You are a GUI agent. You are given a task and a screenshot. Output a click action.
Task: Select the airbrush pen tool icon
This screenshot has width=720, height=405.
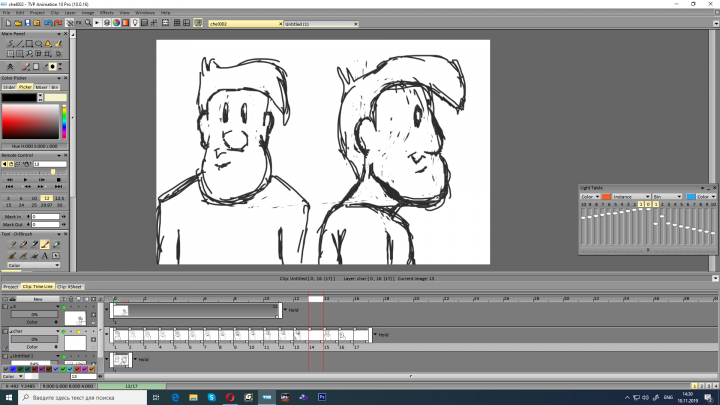point(34,245)
